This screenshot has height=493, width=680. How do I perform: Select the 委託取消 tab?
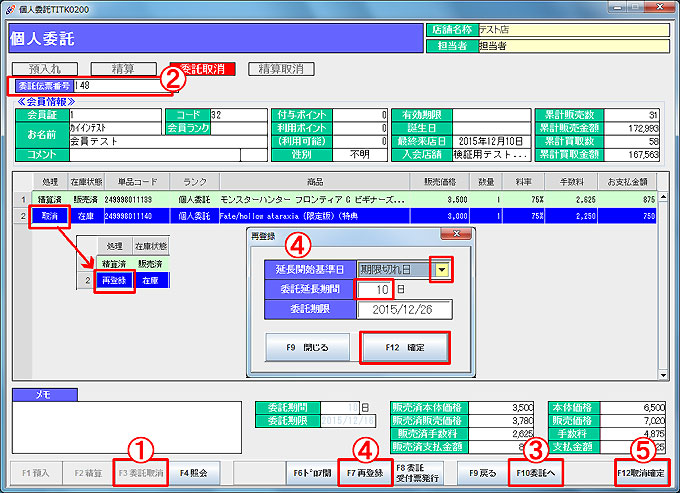[205, 69]
